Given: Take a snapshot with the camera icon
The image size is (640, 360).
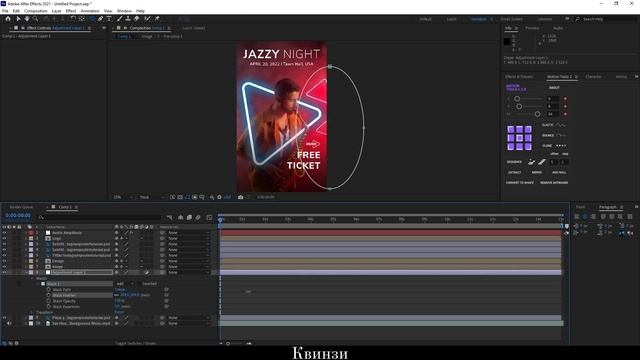Looking at the screenshot, I should click(x=240, y=197).
